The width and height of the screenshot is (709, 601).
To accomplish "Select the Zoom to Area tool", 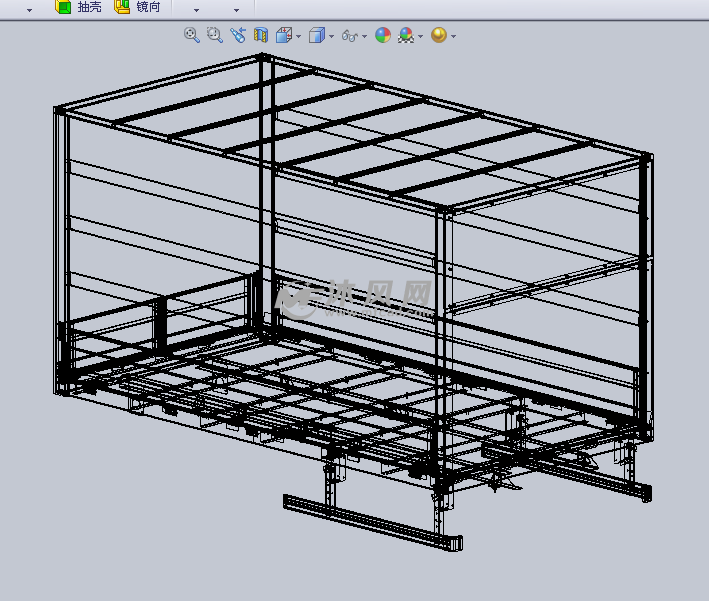I will pyautogui.click(x=214, y=35).
